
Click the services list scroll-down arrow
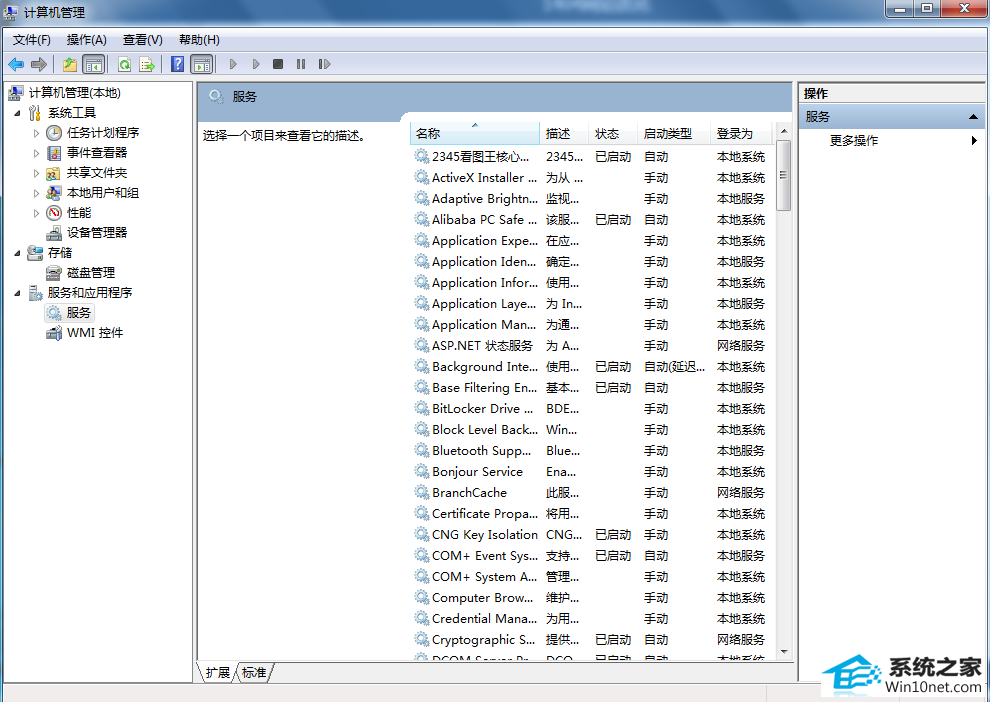[x=784, y=651]
